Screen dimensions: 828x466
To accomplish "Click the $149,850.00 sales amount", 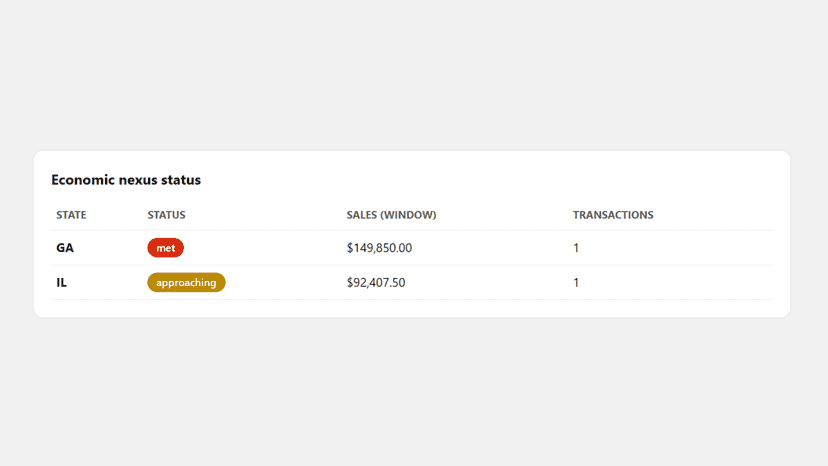I will pos(379,248).
